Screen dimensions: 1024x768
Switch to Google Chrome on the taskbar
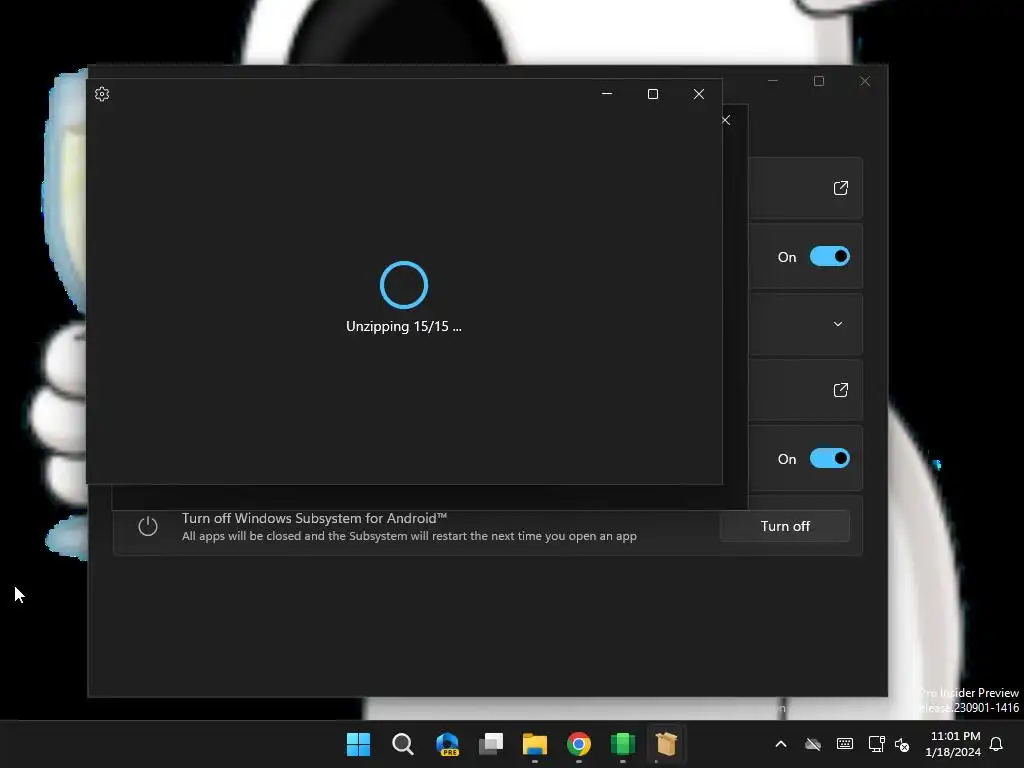click(579, 744)
